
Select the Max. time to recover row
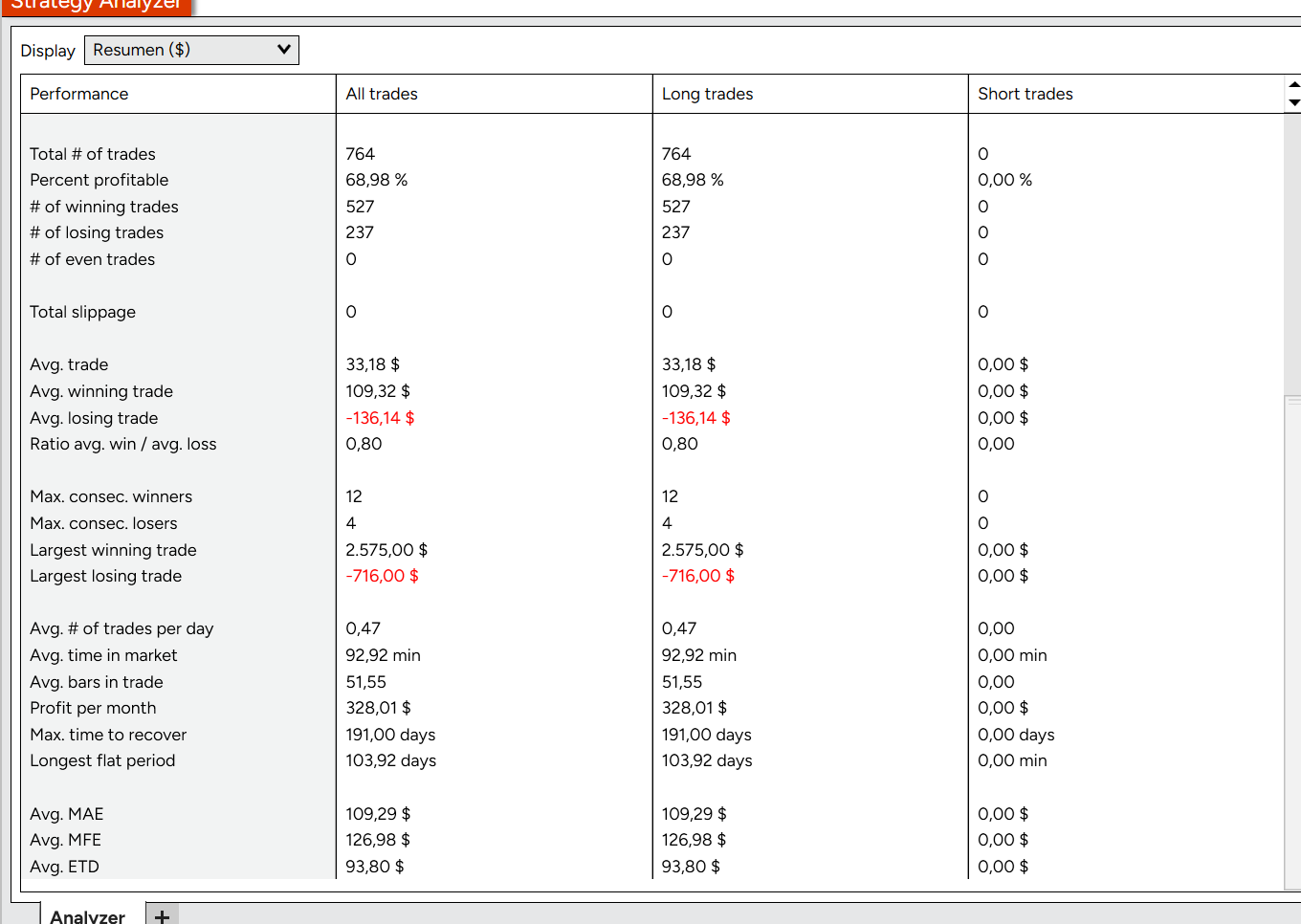(x=652, y=735)
